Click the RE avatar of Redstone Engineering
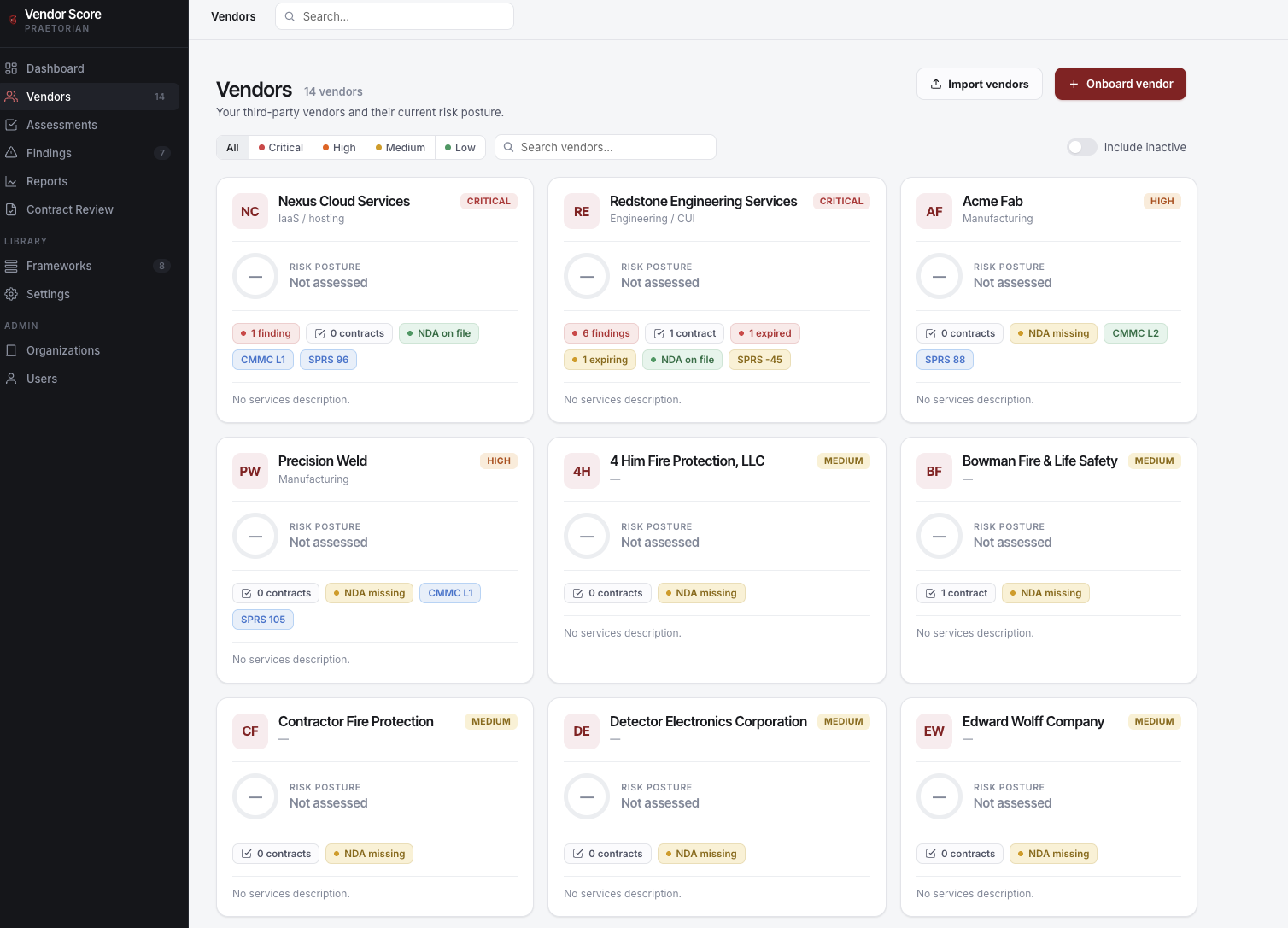This screenshot has height=928, width=1288. [x=582, y=211]
